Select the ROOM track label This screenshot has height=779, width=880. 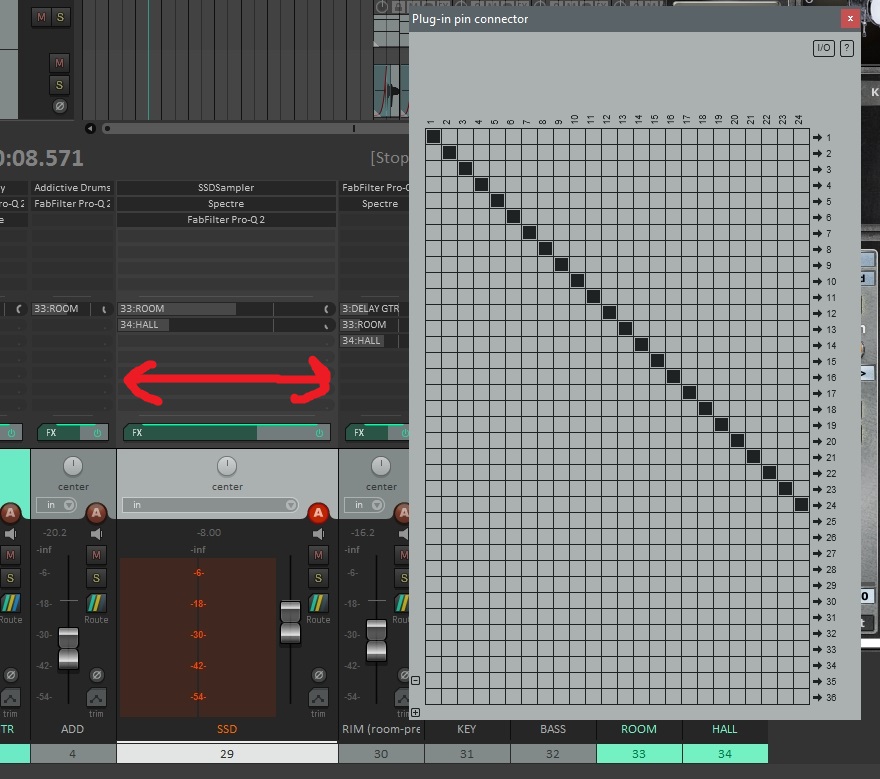pos(639,729)
